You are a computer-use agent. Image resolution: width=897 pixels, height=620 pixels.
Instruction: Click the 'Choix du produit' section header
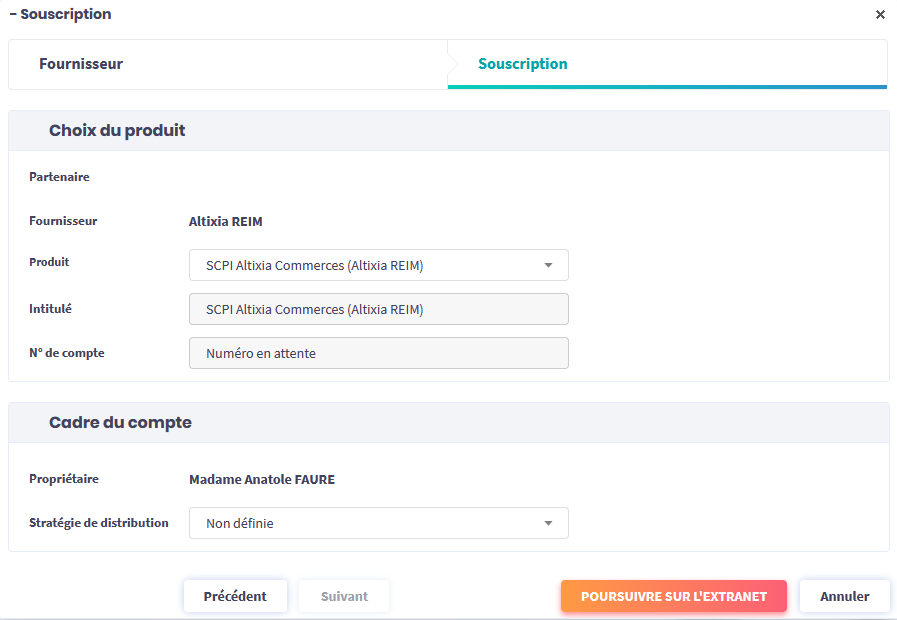117,131
